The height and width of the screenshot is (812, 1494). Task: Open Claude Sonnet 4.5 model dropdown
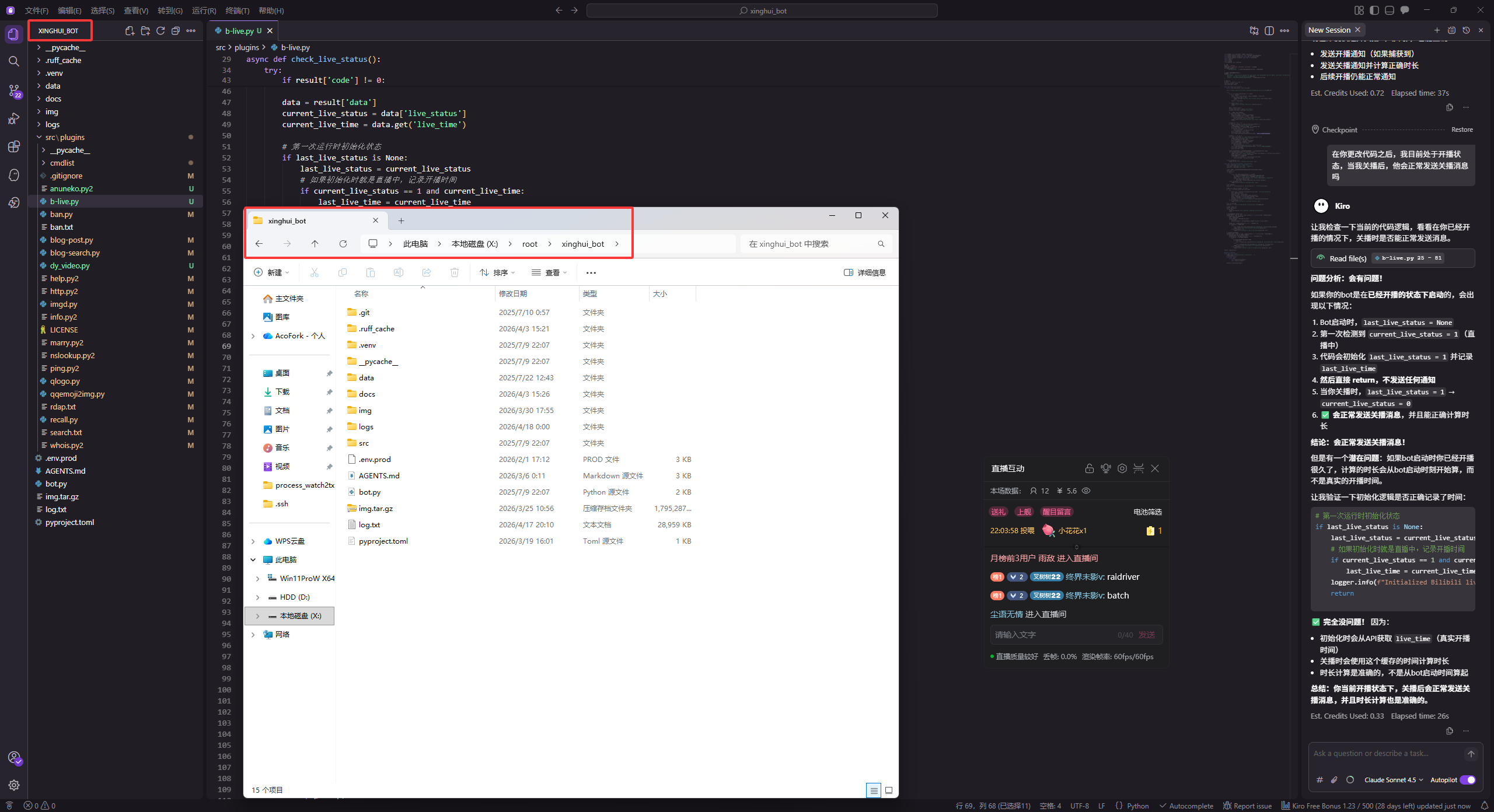coord(1394,780)
